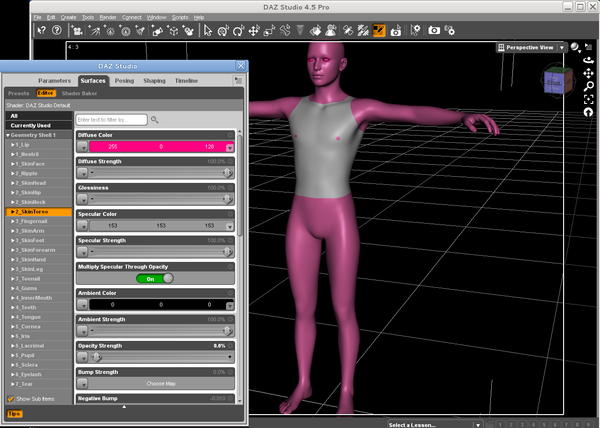Image resolution: width=600 pixels, height=428 pixels.
Task: Click Choose Map under Bump Strength
Action: (x=161, y=383)
